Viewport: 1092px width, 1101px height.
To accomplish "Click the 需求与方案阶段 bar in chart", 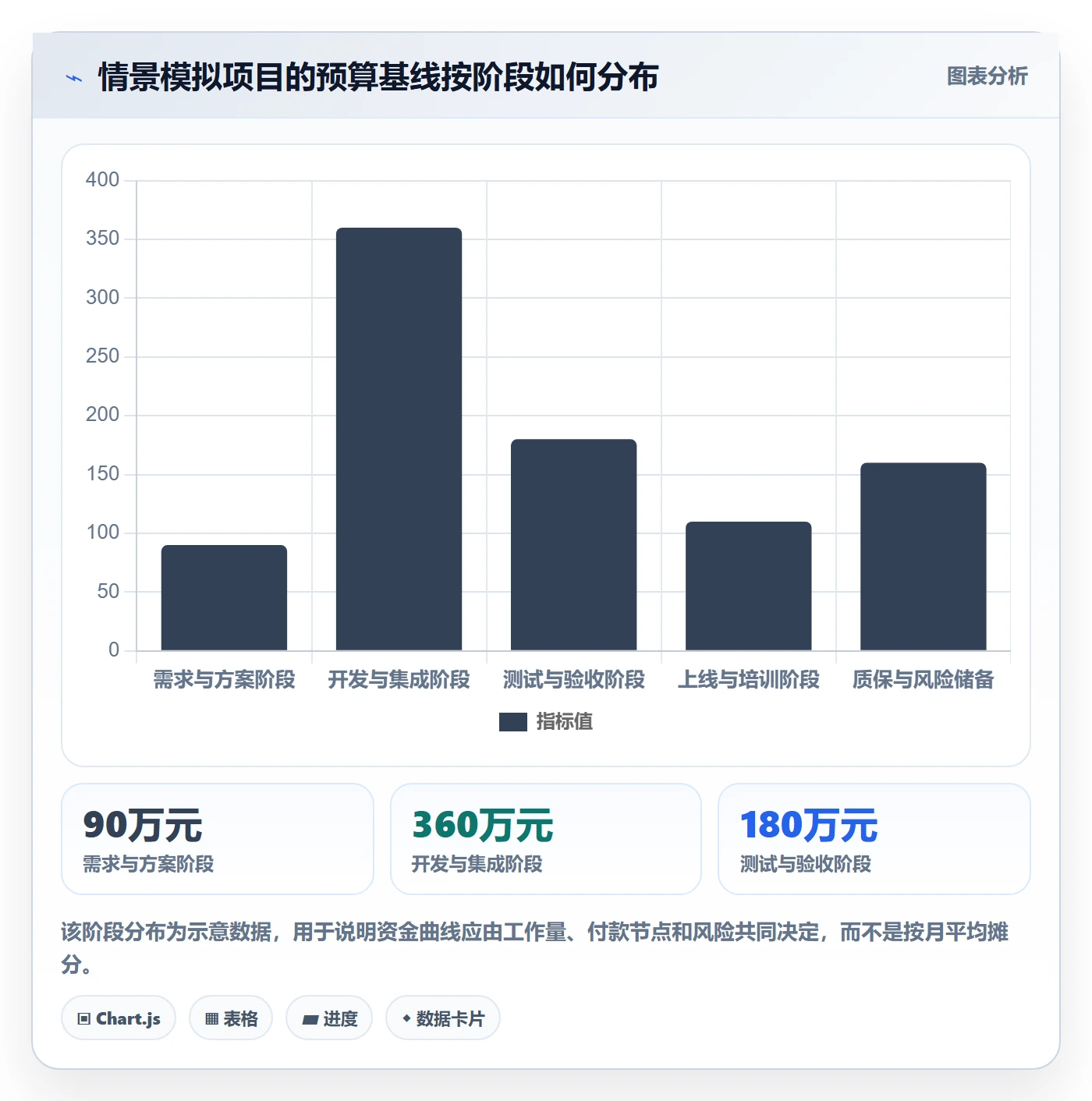I will pos(225,597).
